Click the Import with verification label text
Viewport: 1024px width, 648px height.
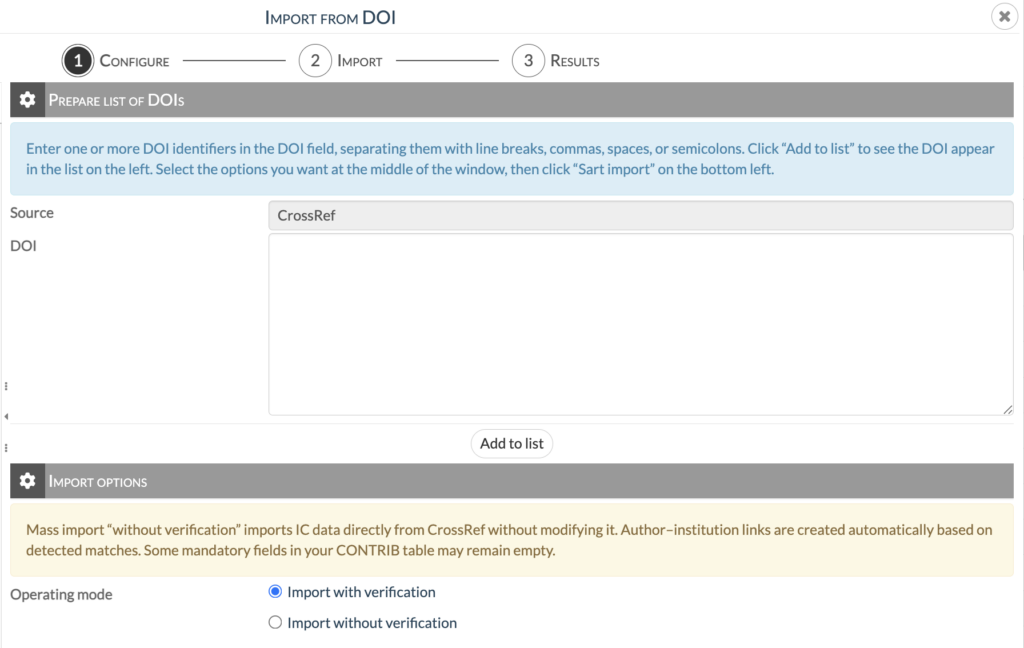[x=361, y=592]
